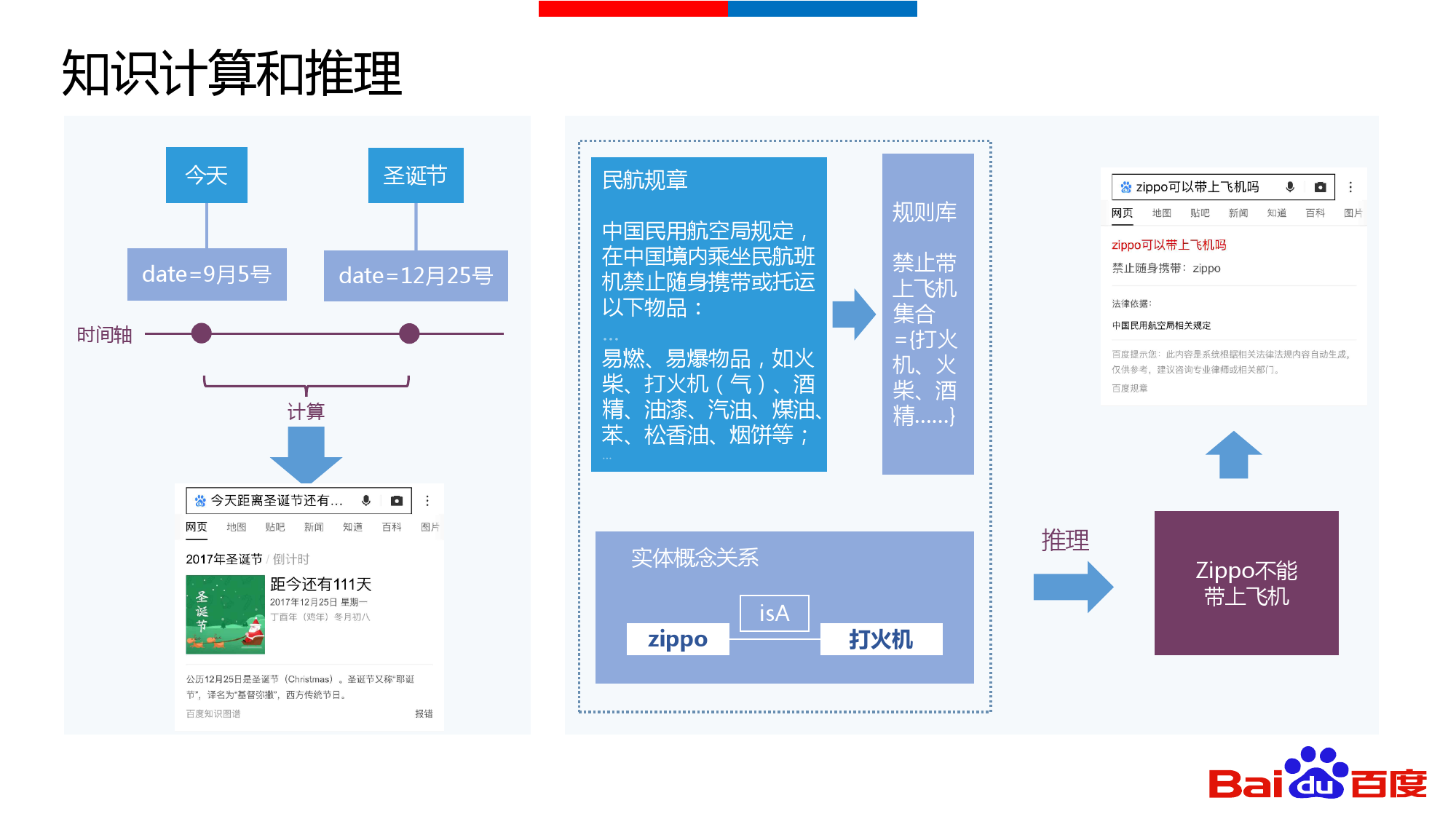Open the red zippo可以带上飞机吗 result link
Screen dimensions: 1456x819
(1168, 245)
